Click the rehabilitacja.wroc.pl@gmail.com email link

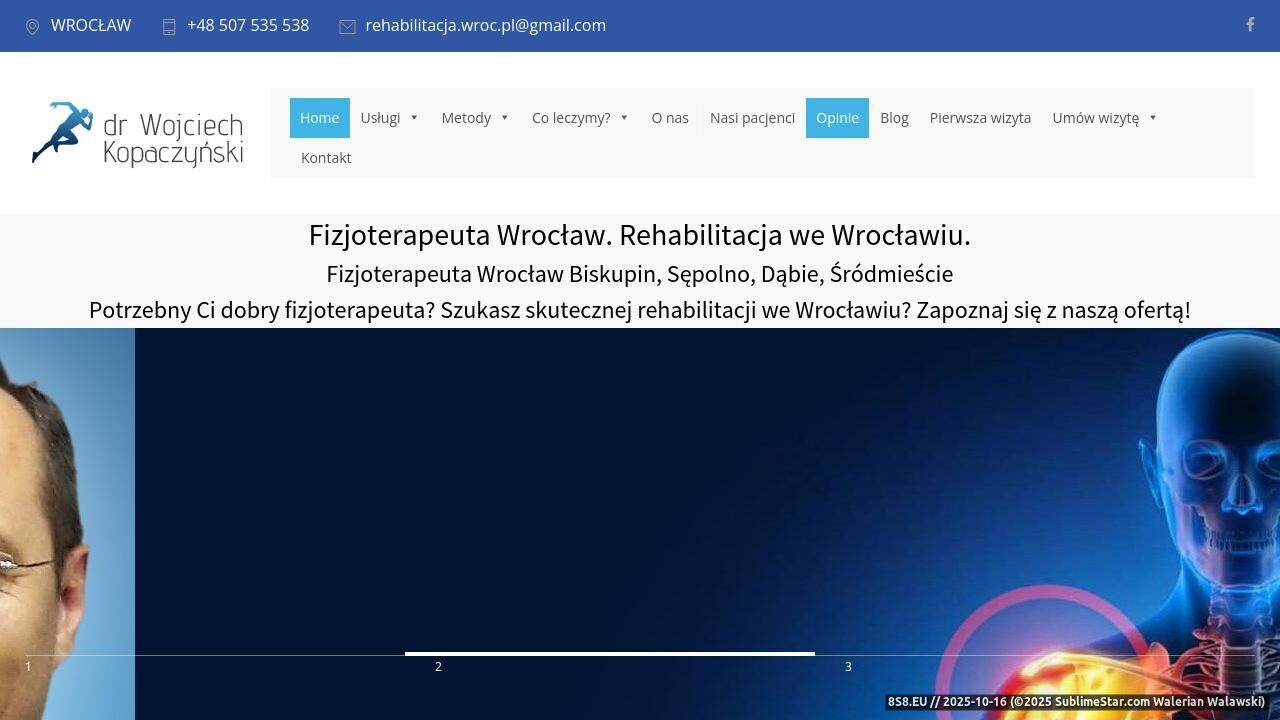pos(485,26)
